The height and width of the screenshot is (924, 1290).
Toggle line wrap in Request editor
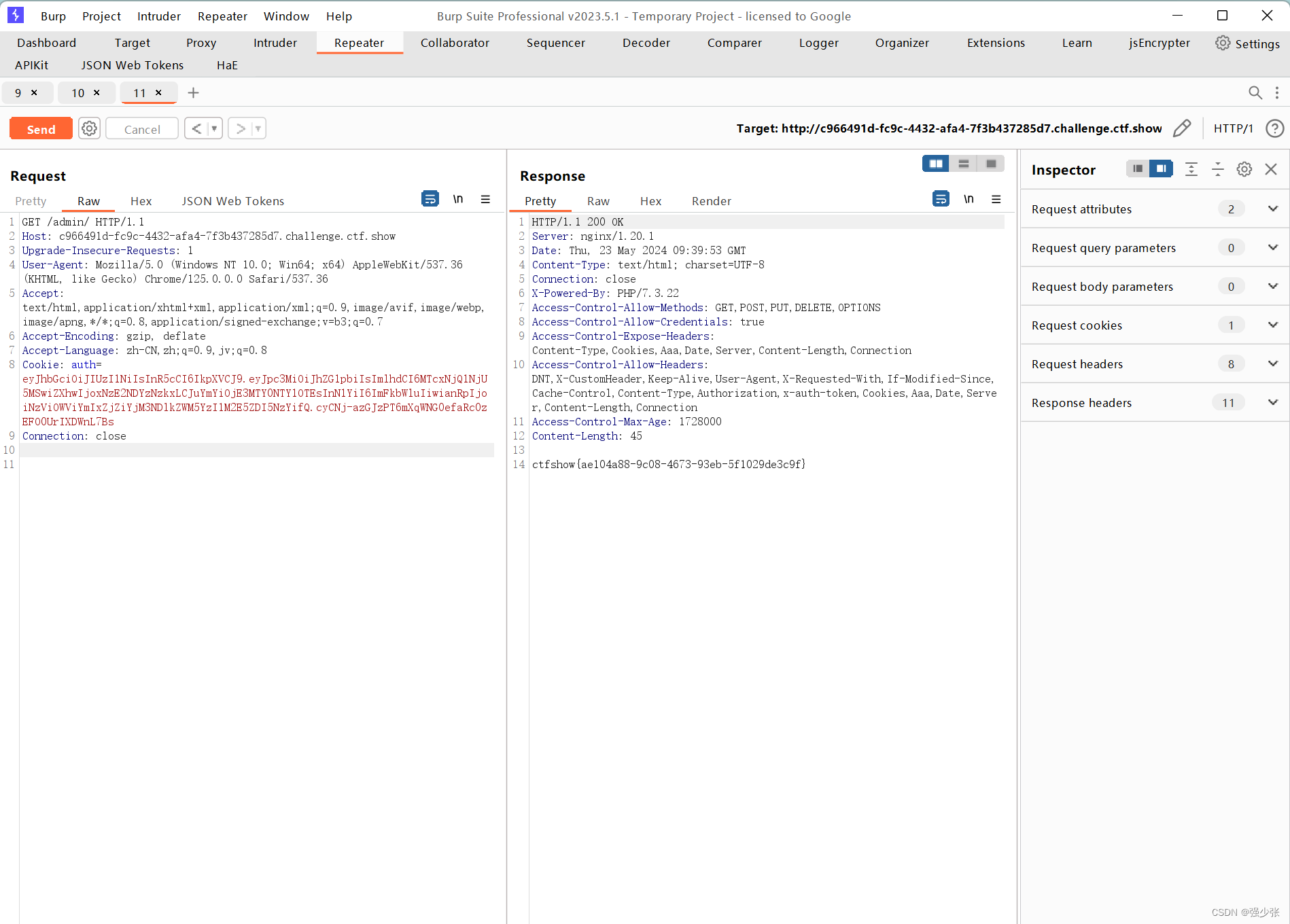[x=430, y=198]
